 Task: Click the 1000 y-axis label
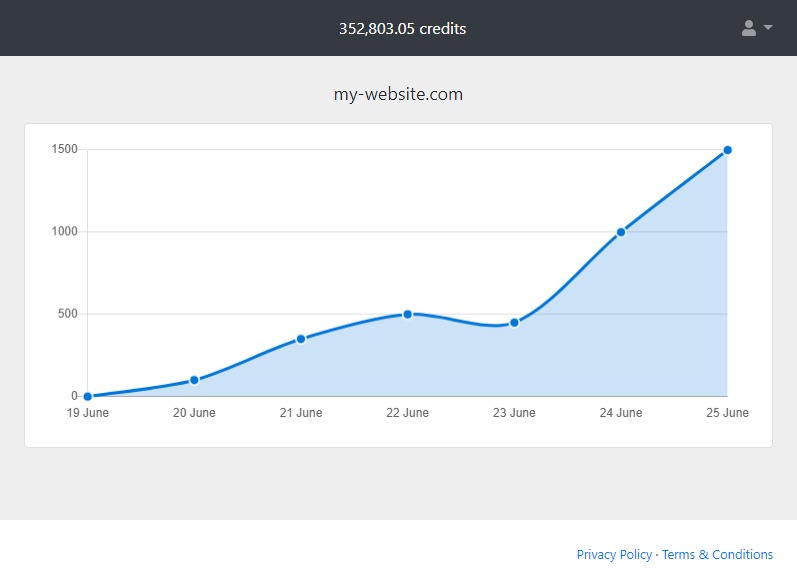point(65,232)
